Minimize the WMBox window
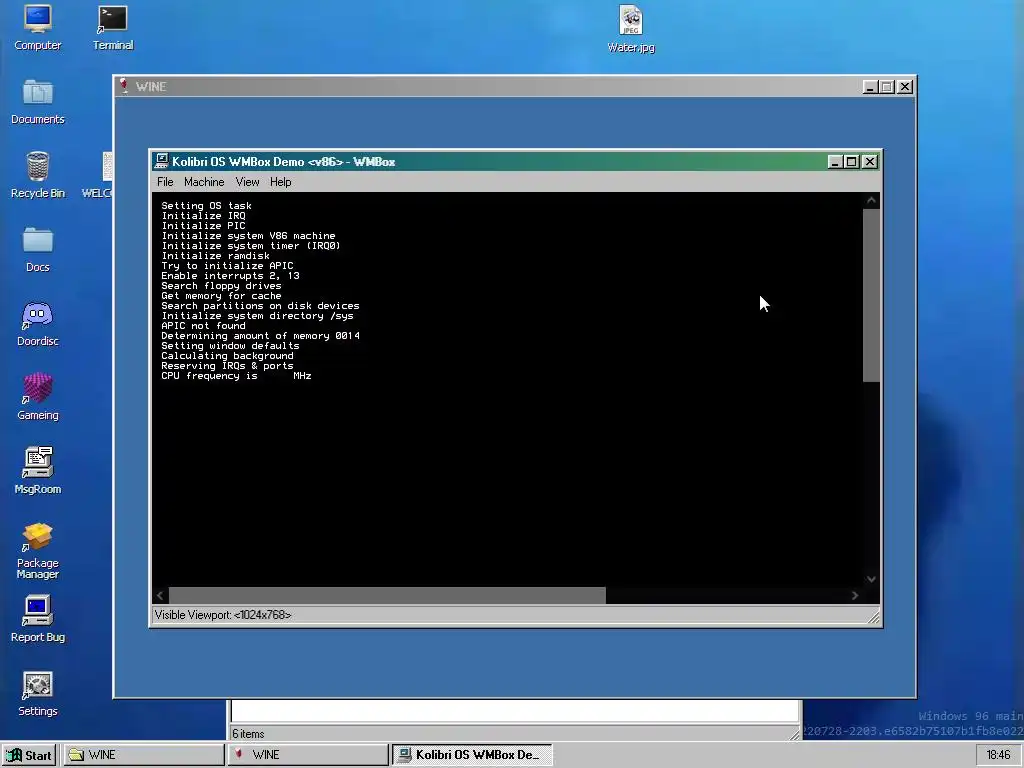The height and width of the screenshot is (768, 1024). point(835,161)
